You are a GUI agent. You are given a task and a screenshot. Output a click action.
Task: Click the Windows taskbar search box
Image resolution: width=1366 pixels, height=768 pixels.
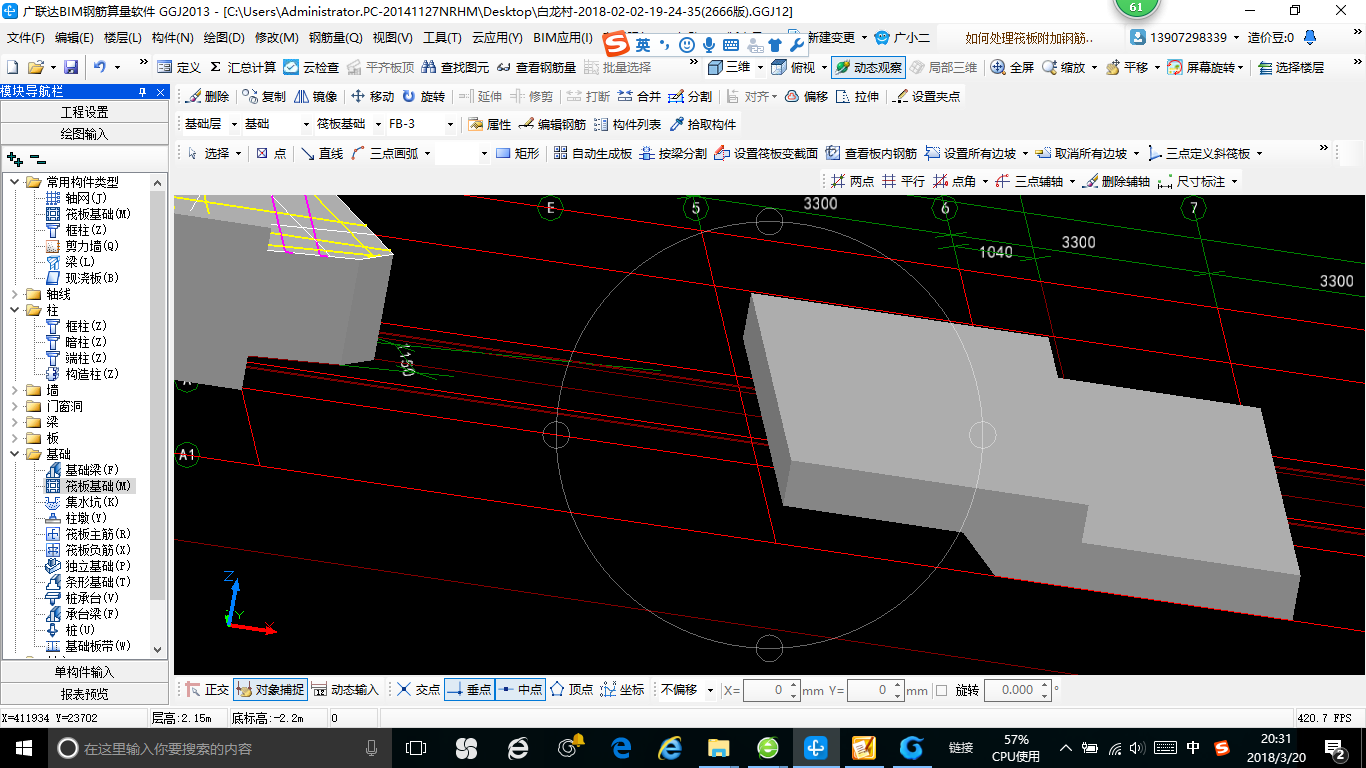pyautogui.click(x=220, y=748)
